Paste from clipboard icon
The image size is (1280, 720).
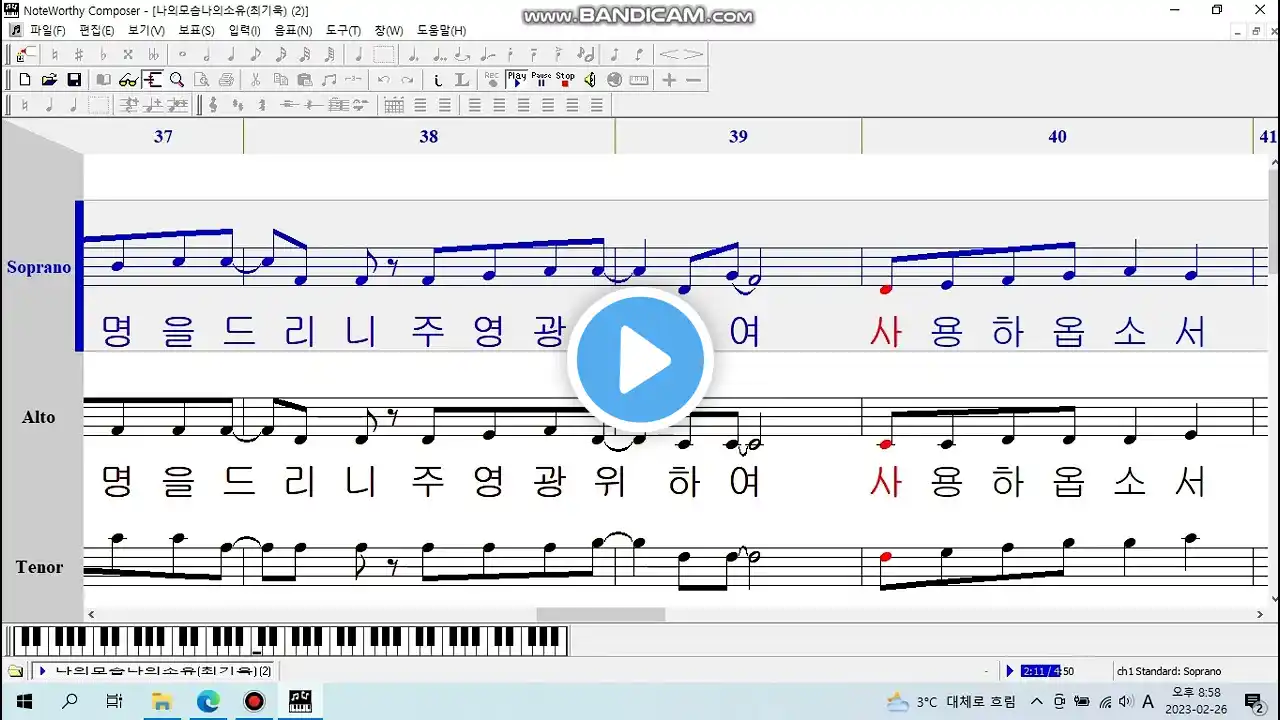304,80
